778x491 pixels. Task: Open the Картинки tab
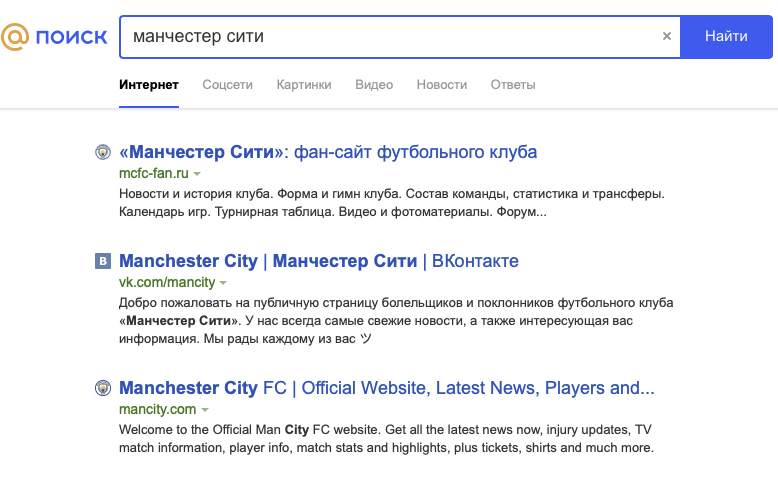[304, 85]
